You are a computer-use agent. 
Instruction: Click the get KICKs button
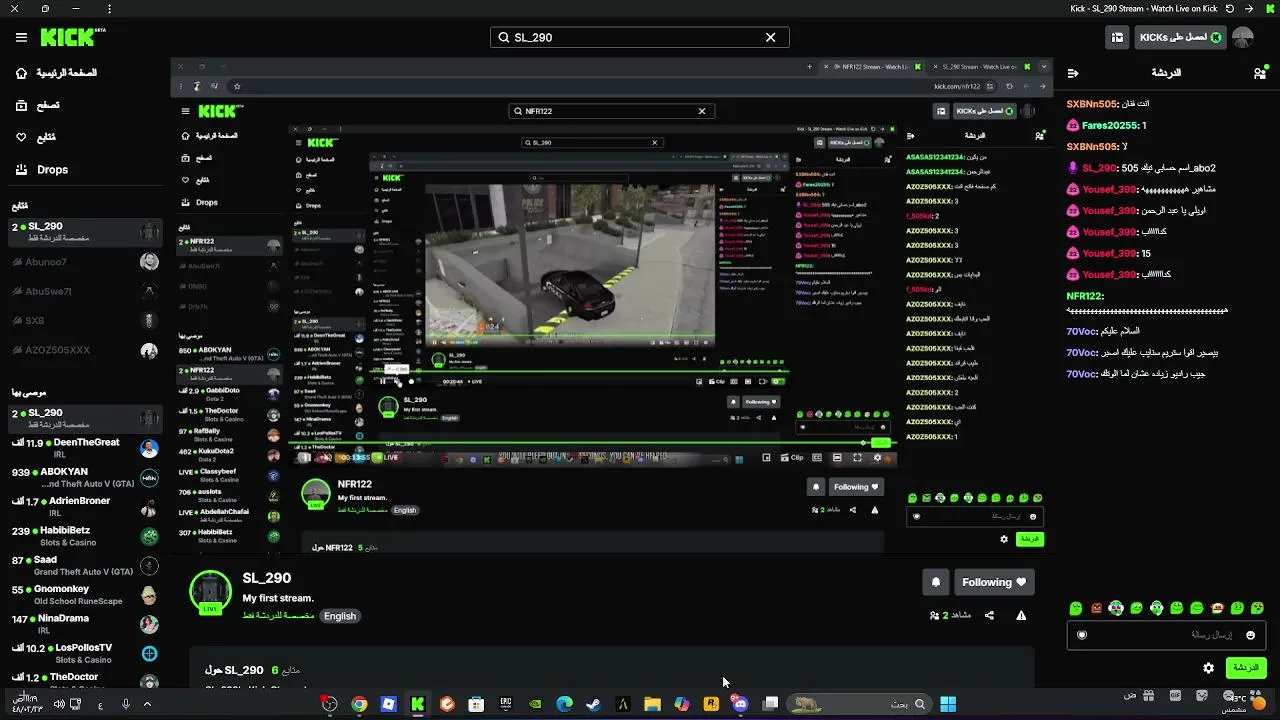click(1180, 38)
